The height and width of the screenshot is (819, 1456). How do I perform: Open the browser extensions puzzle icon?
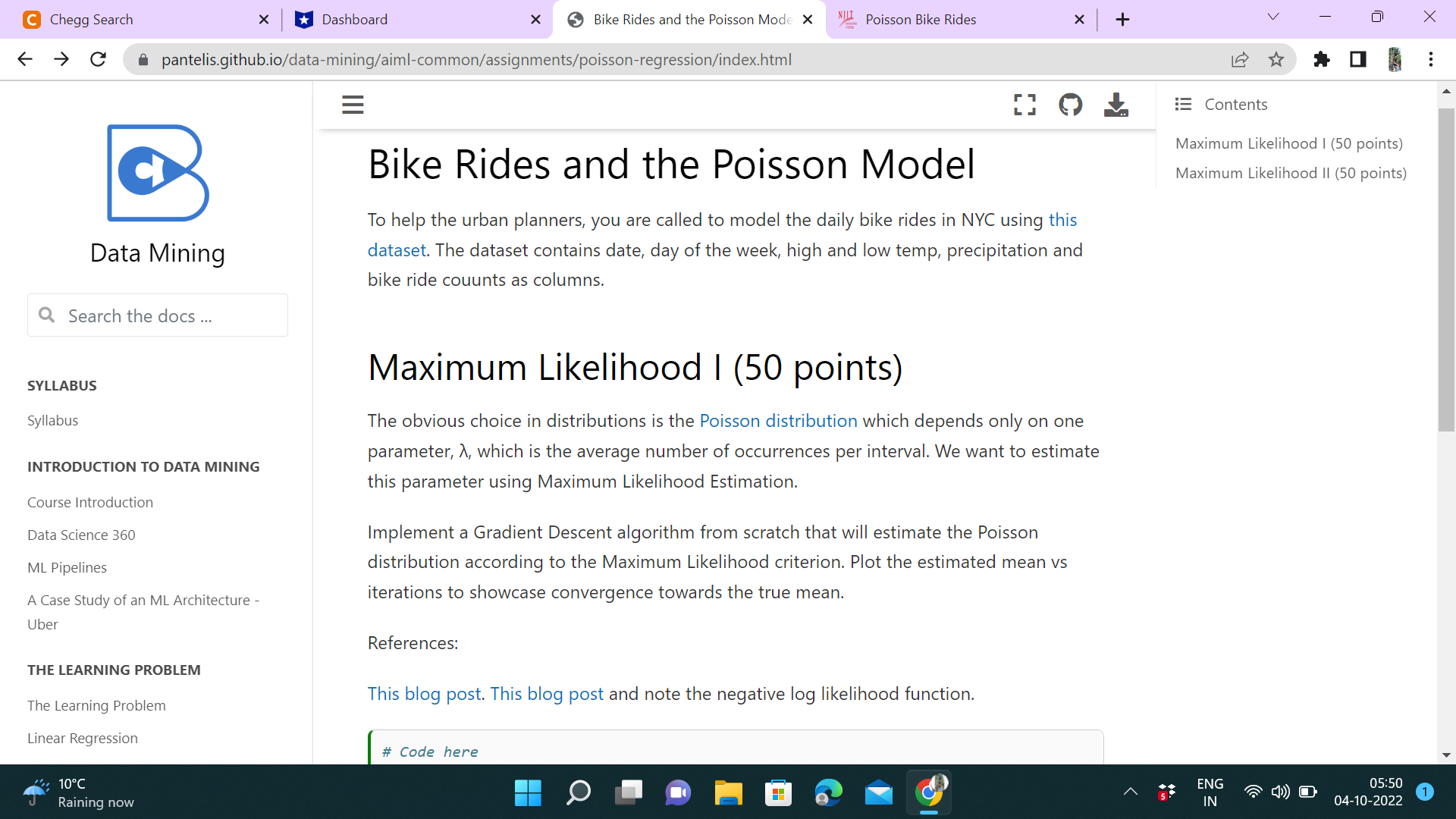tap(1321, 59)
